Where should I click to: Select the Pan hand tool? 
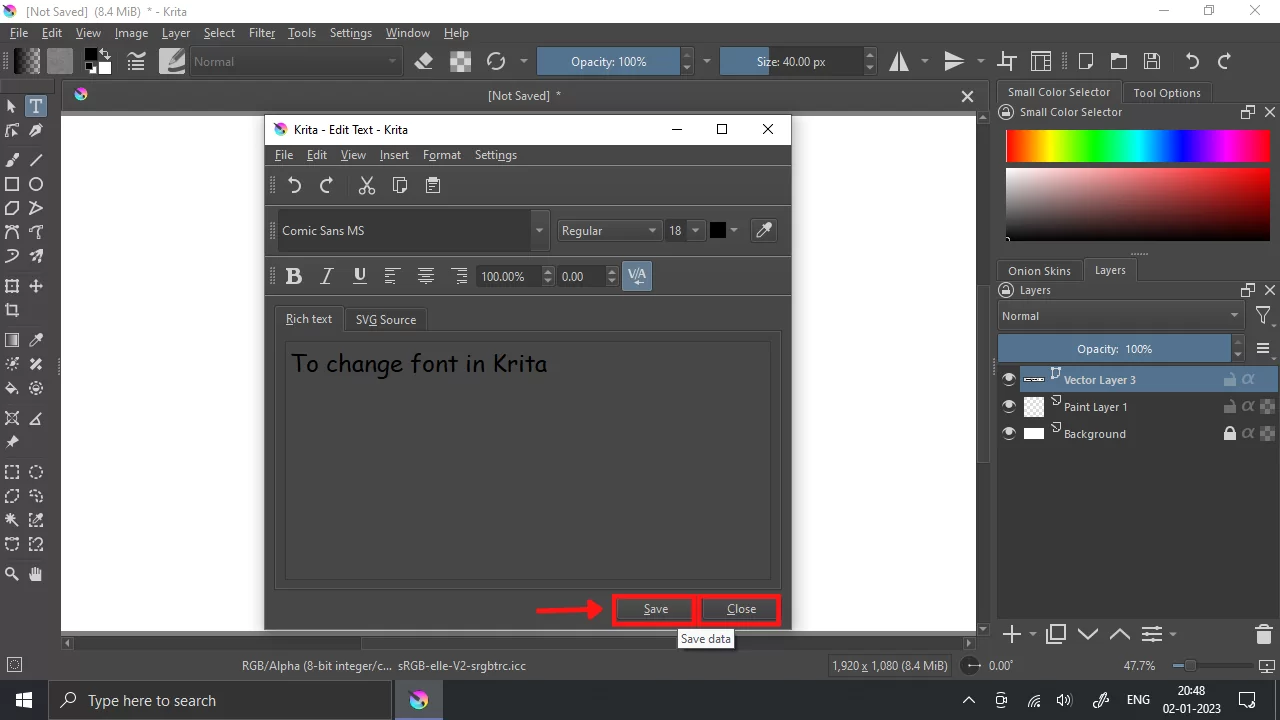pos(36,574)
